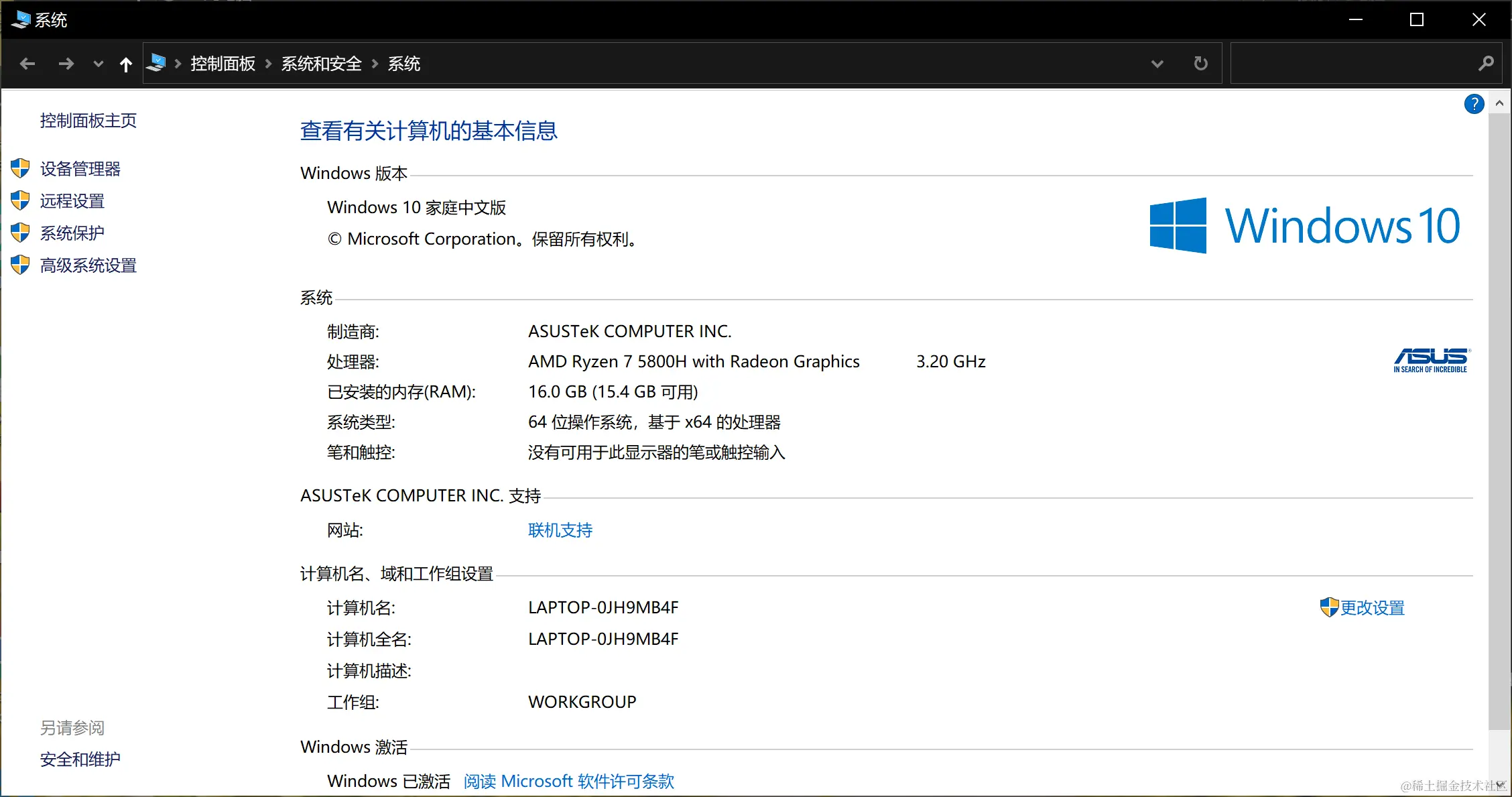Navigate to 系统和安全 in the breadcrumb
The width and height of the screenshot is (1512, 797).
pyautogui.click(x=321, y=63)
